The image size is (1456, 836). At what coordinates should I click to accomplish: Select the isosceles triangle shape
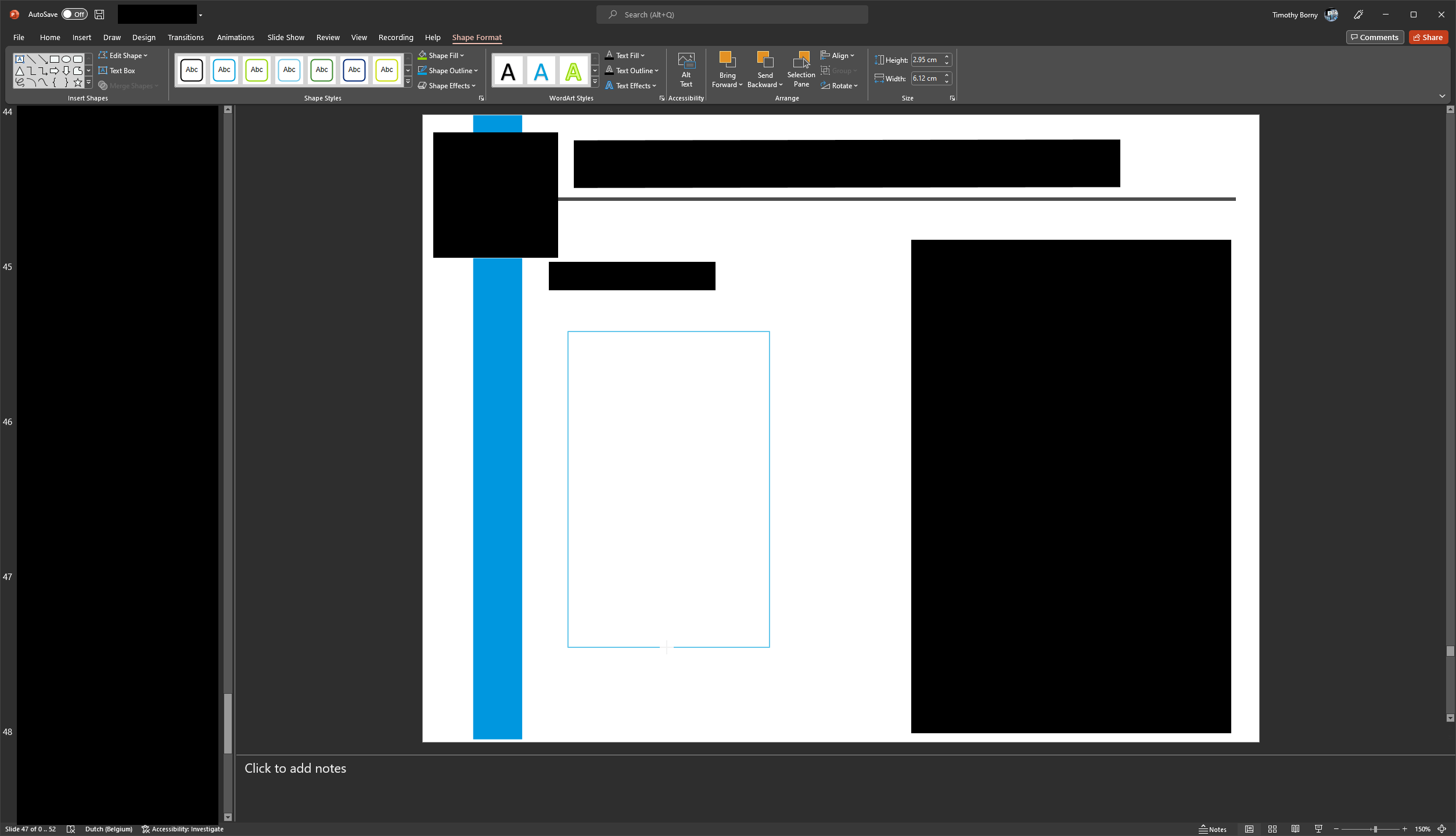coord(20,71)
